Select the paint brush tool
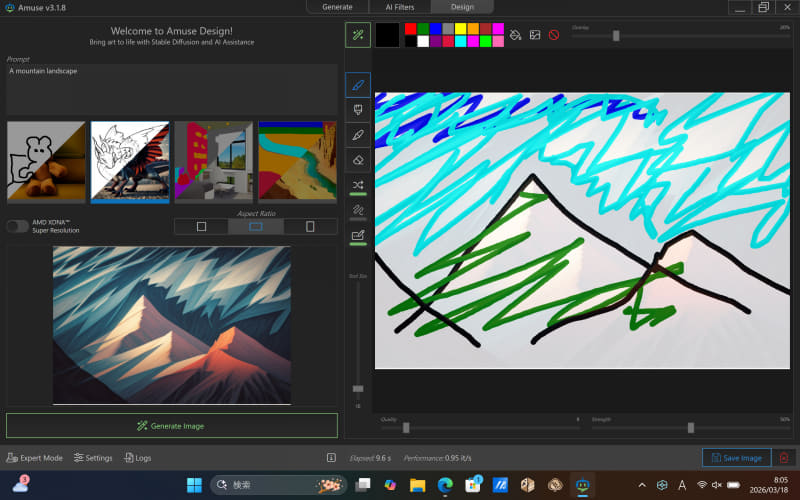Image resolution: width=800 pixels, height=500 pixels. (x=358, y=110)
